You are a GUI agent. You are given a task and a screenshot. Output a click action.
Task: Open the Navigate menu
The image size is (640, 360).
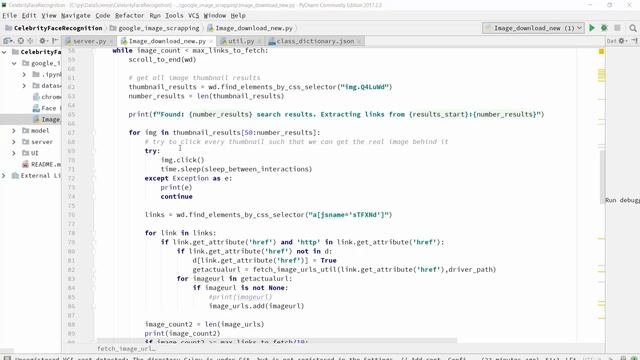pyautogui.click(x=76, y=16)
